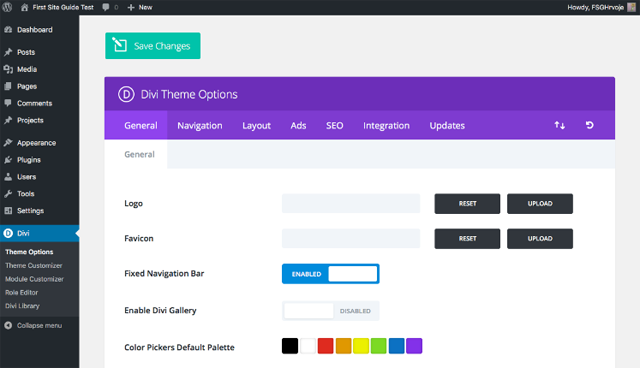
Task: Click the Comments bubble icon in sidebar
Action: [x=8, y=103]
